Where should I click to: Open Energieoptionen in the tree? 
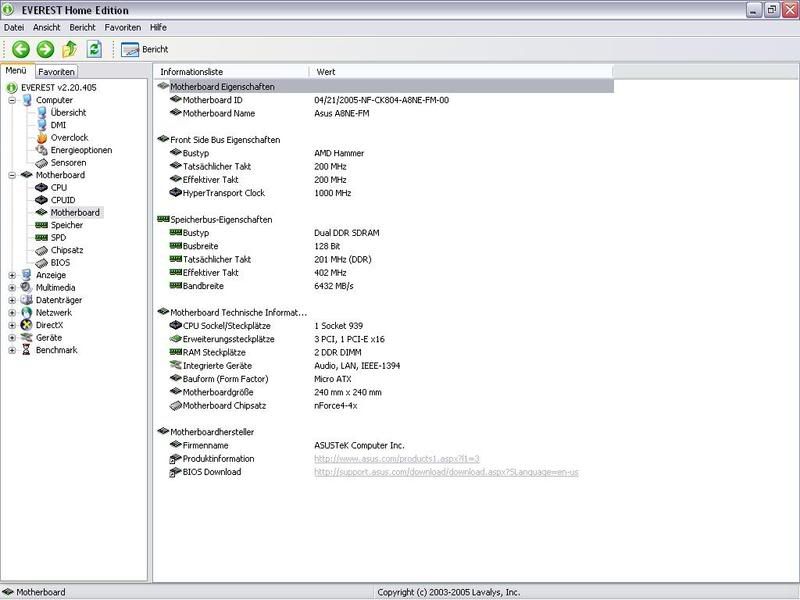(x=81, y=150)
